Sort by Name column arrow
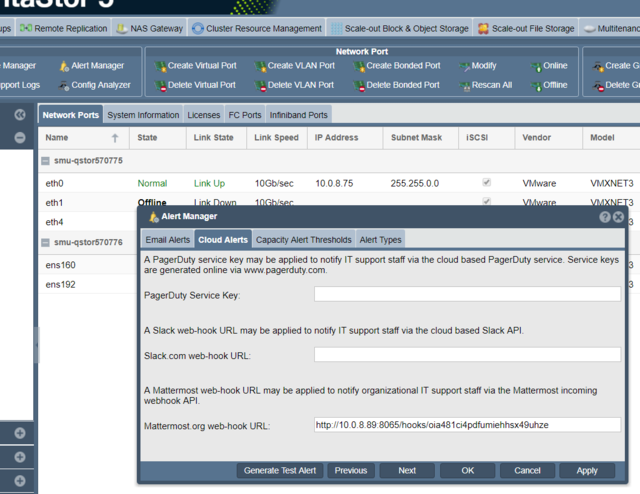Viewport: 640px width, 494px height. point(115,138)
